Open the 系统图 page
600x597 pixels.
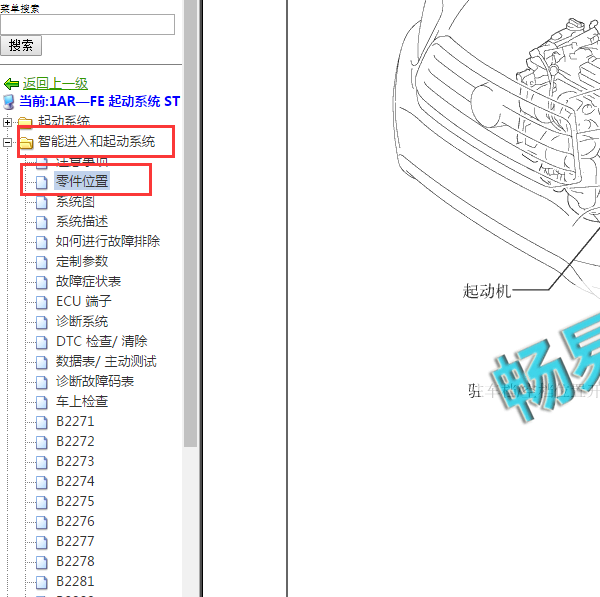(75, 202)
